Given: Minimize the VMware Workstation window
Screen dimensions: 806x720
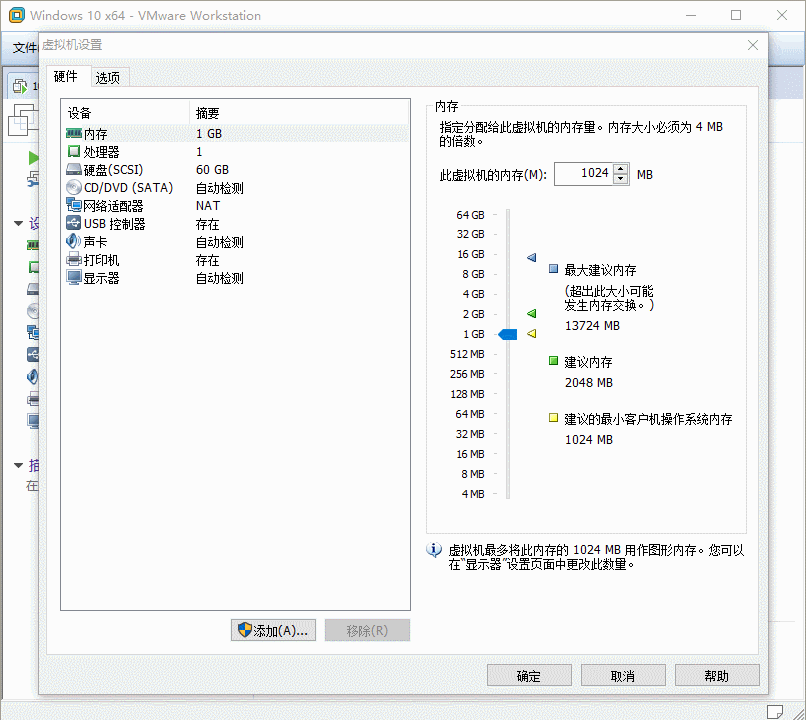Looking at the screenshot, I should coord(691,15).
